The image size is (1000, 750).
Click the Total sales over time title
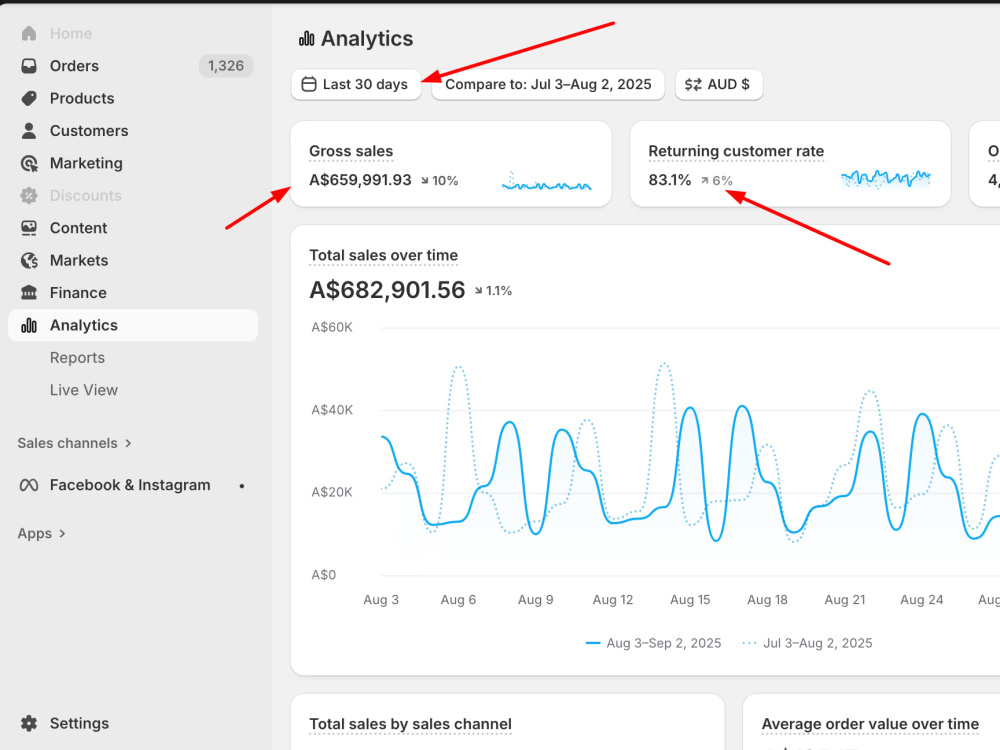coord(383,256)
